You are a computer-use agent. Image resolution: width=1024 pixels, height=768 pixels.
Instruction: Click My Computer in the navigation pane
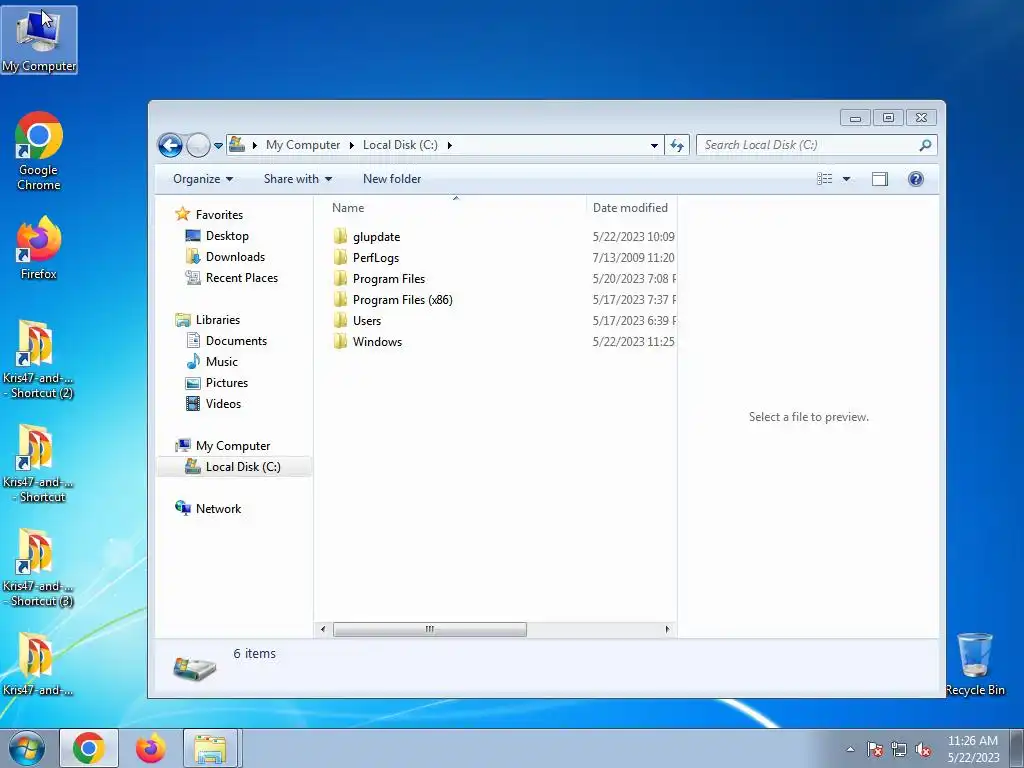coord(232,446)
